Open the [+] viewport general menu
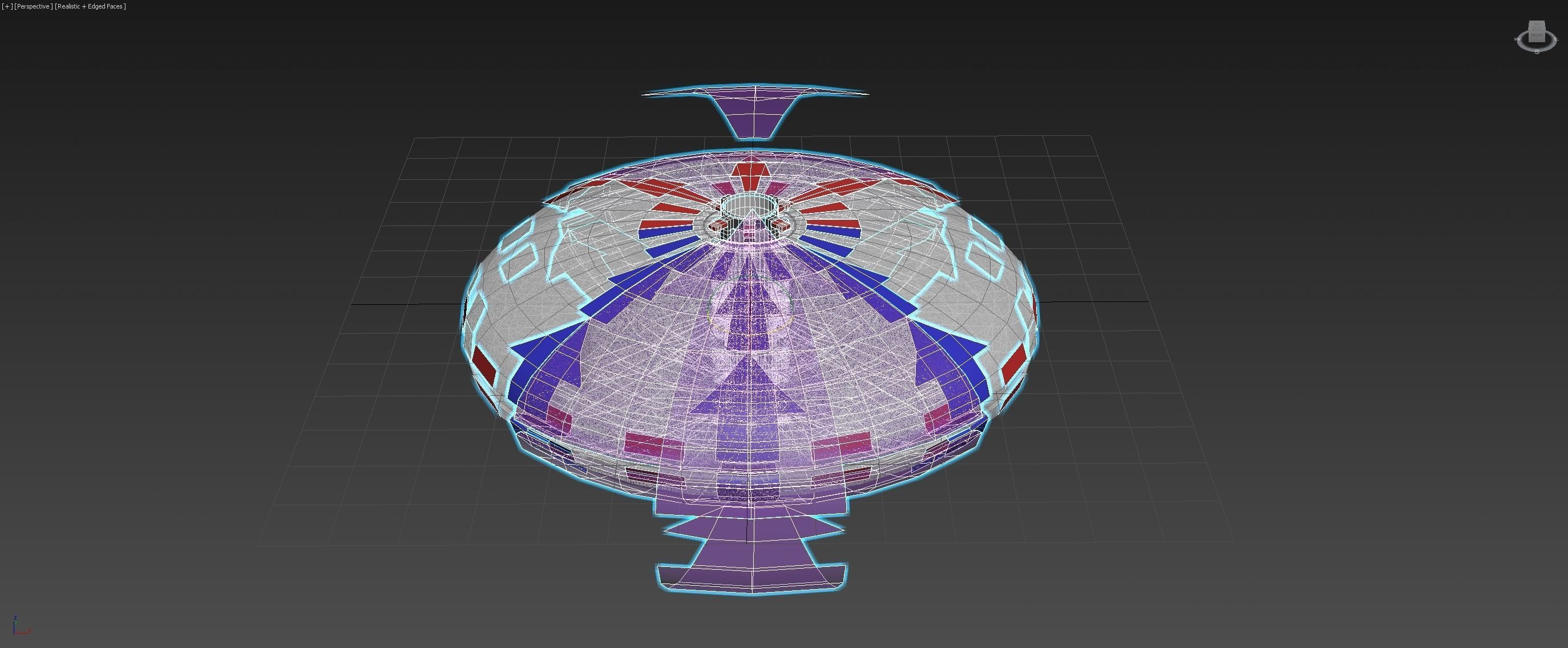 (7, 6)
